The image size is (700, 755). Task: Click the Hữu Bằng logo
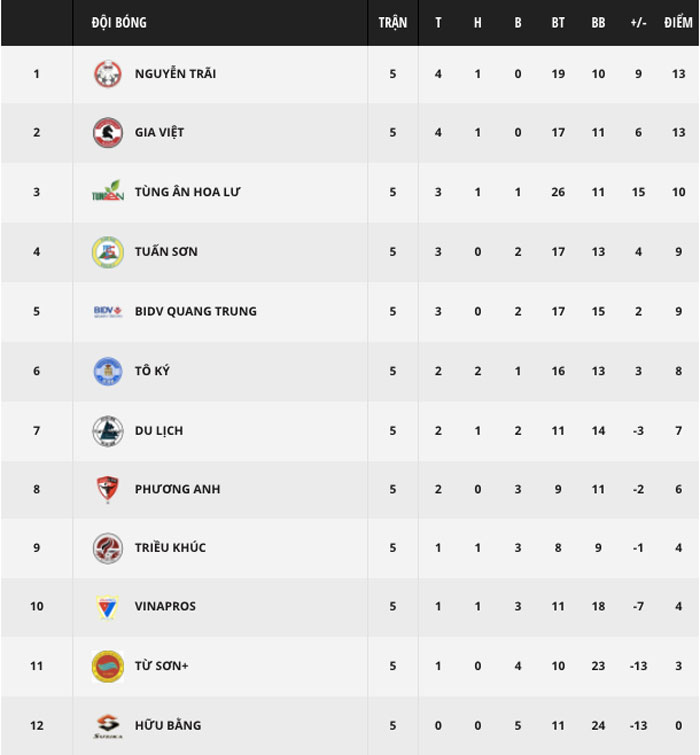(x=107, y=726)
